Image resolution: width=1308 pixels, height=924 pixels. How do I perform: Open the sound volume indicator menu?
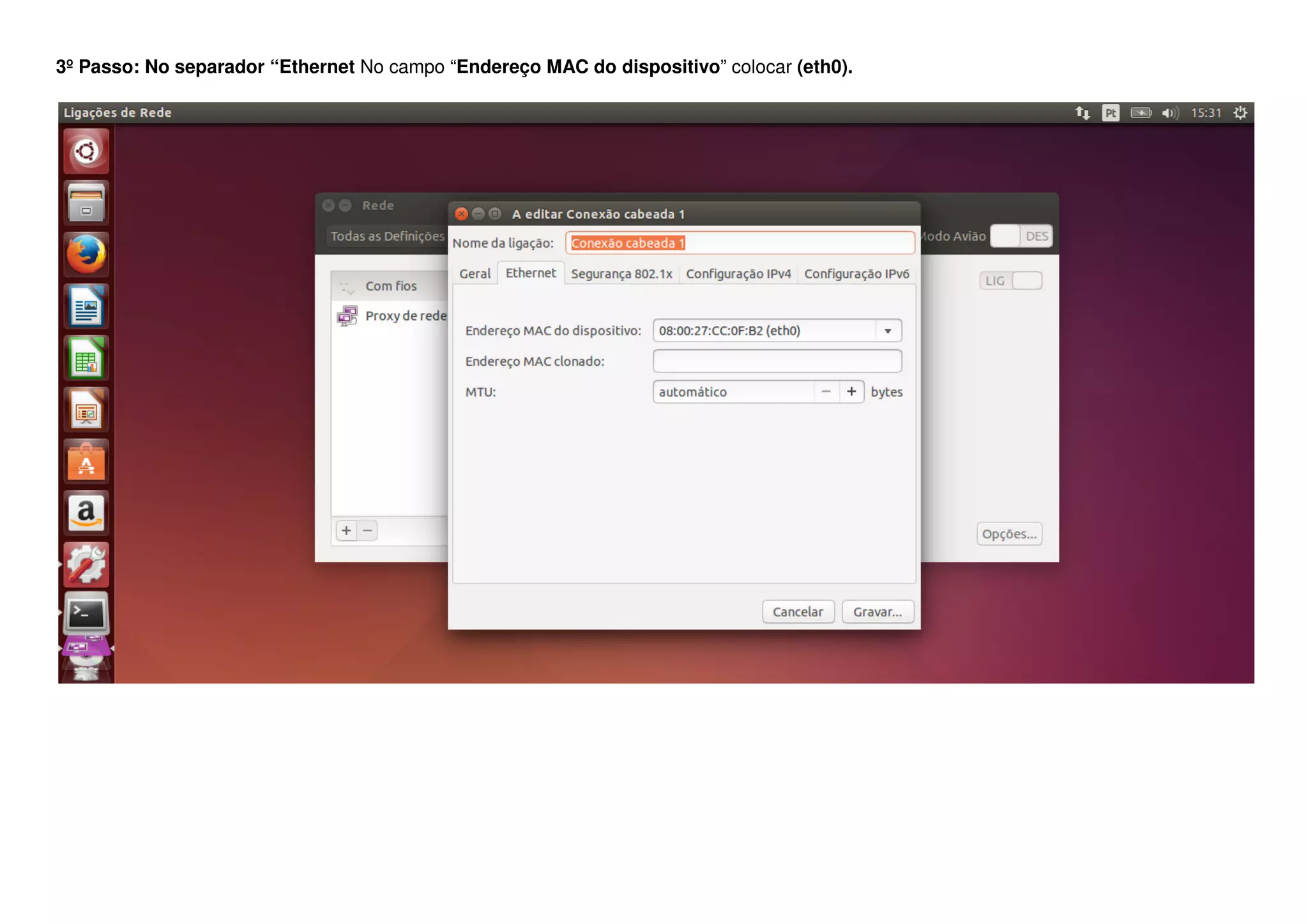(1169, 113)
